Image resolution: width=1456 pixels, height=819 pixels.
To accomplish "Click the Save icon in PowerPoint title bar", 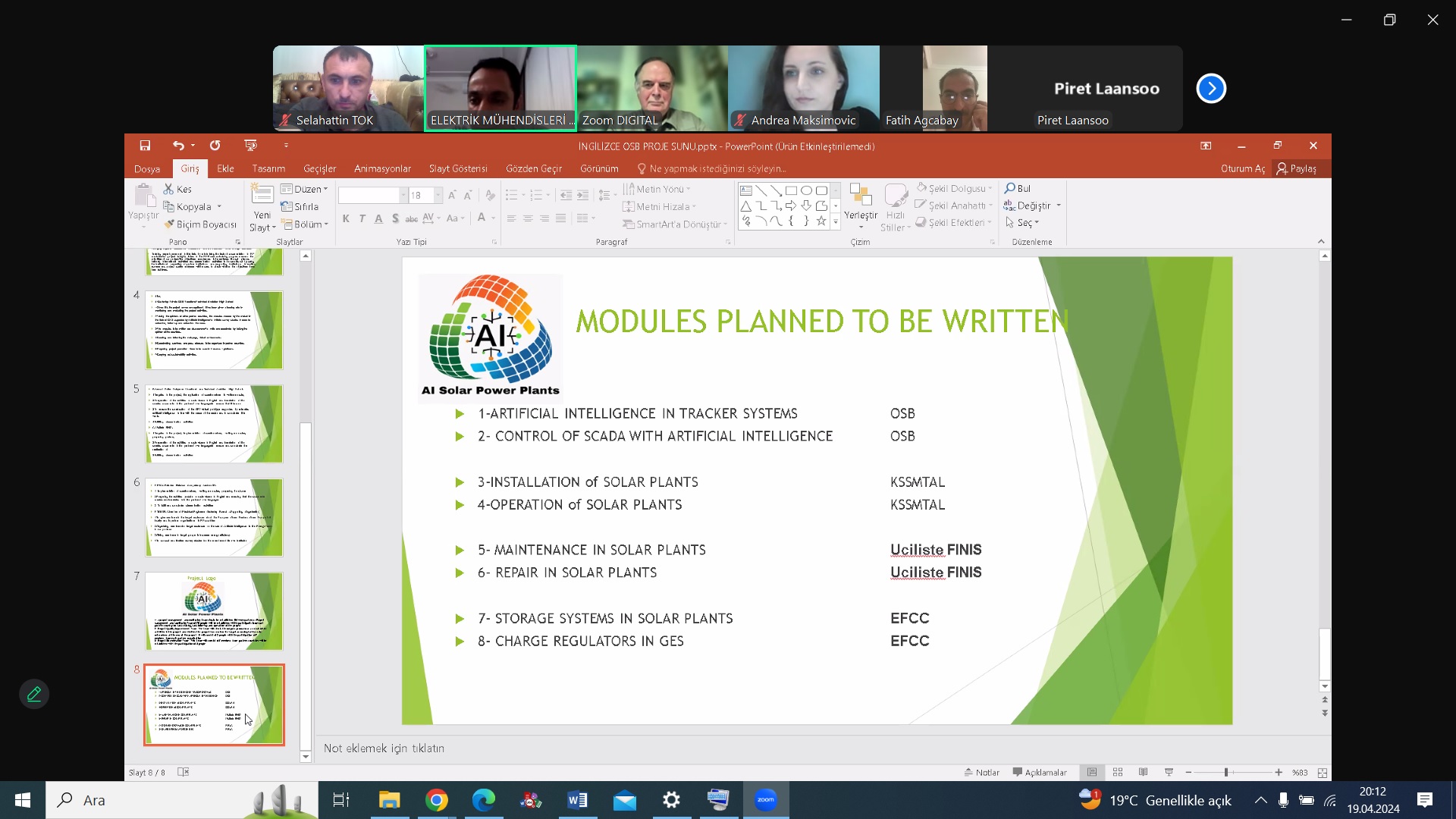I will 145,146.
